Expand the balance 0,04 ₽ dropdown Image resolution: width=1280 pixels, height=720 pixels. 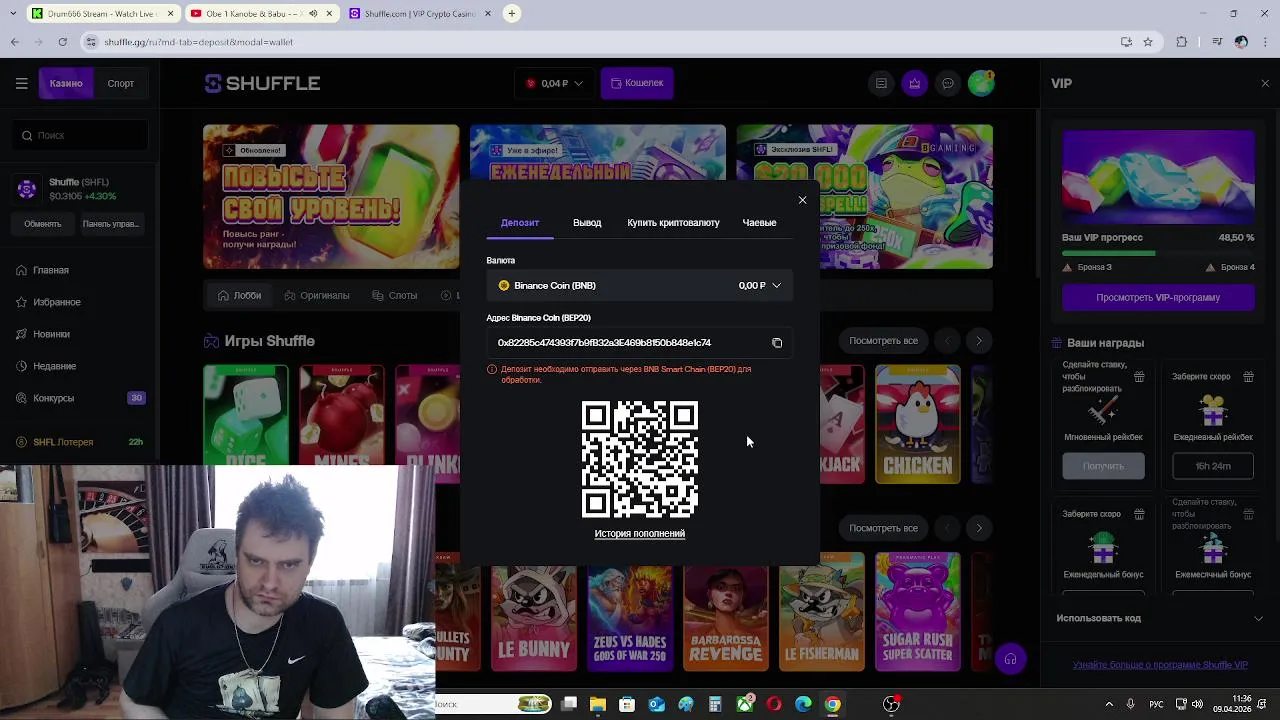pos(555,84)
